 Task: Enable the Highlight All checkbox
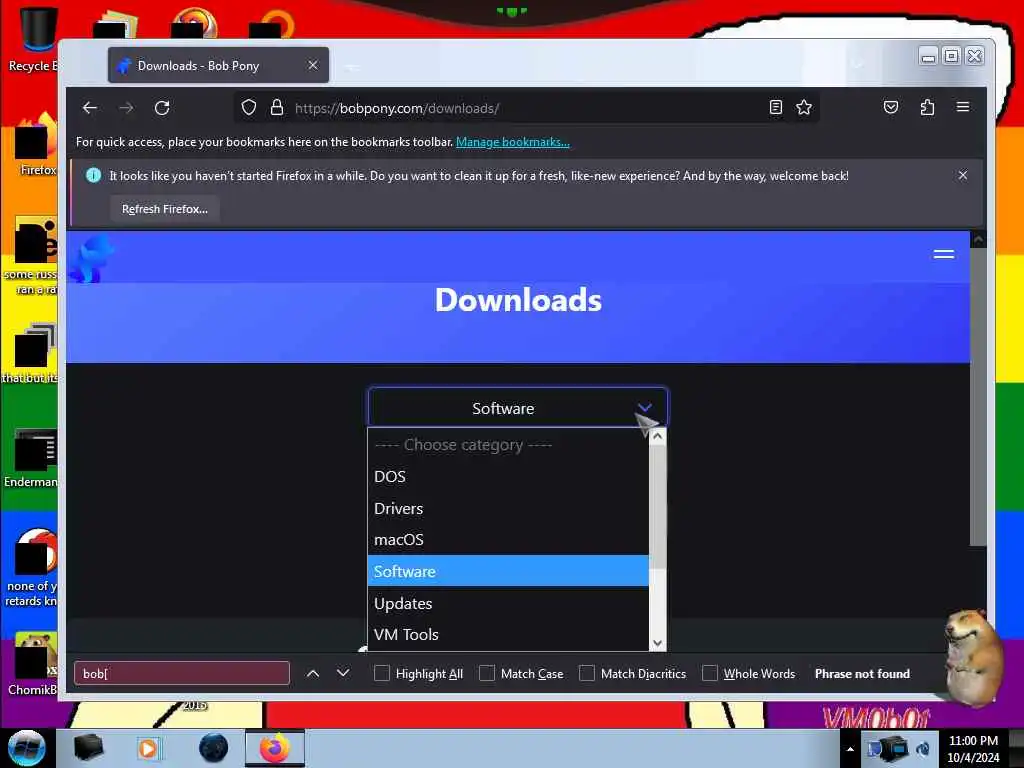coord(381,673)
